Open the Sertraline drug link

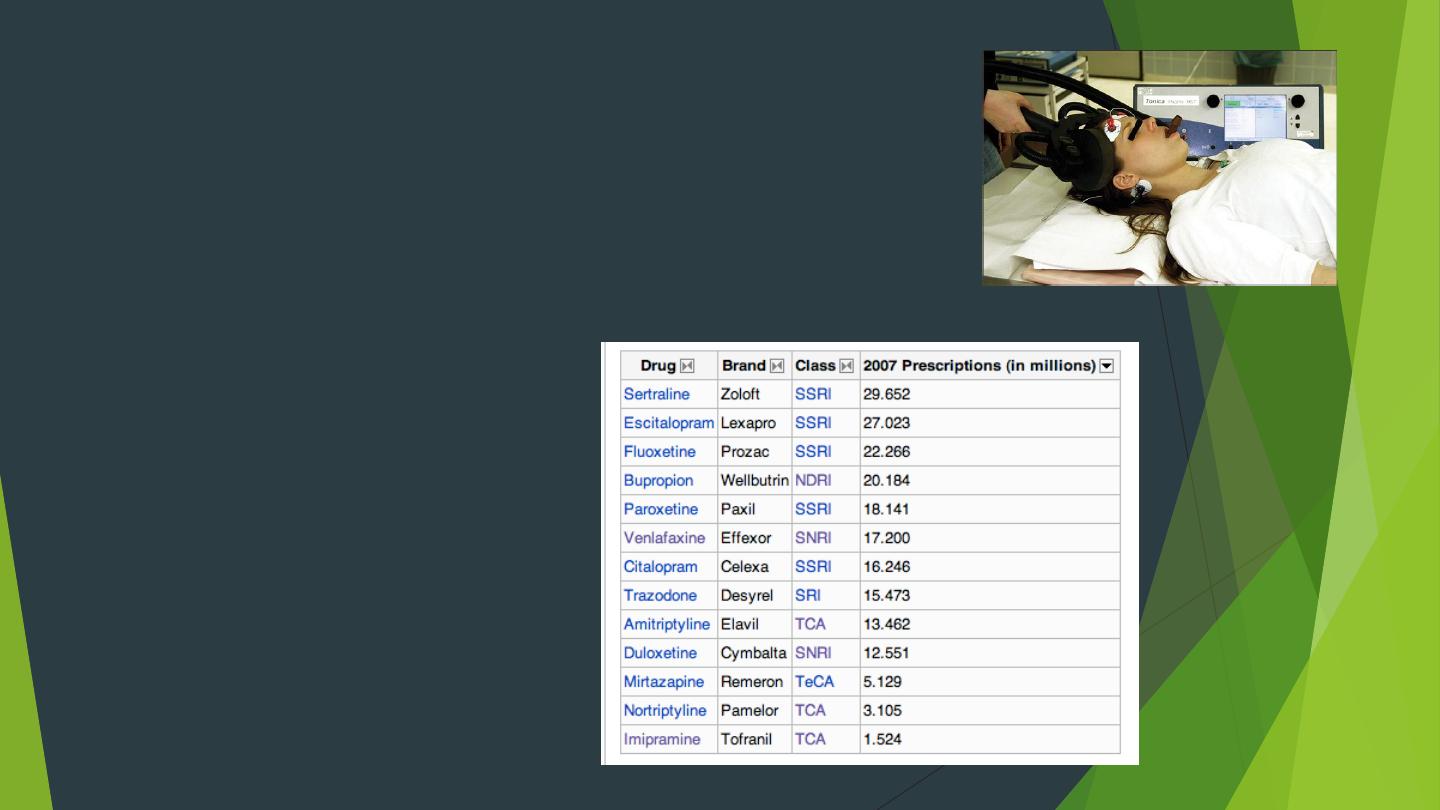click(657, 394)
